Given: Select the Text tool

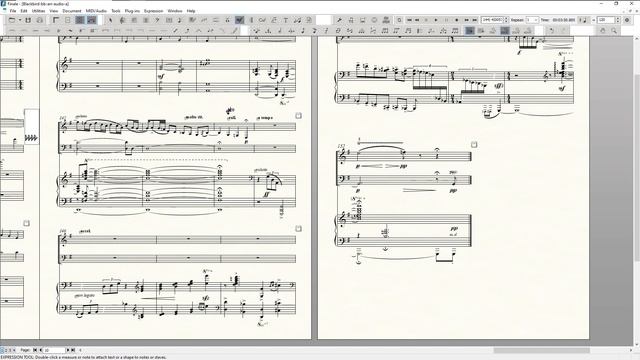Looking at the screenshot, I should click(x=286, y=20).
